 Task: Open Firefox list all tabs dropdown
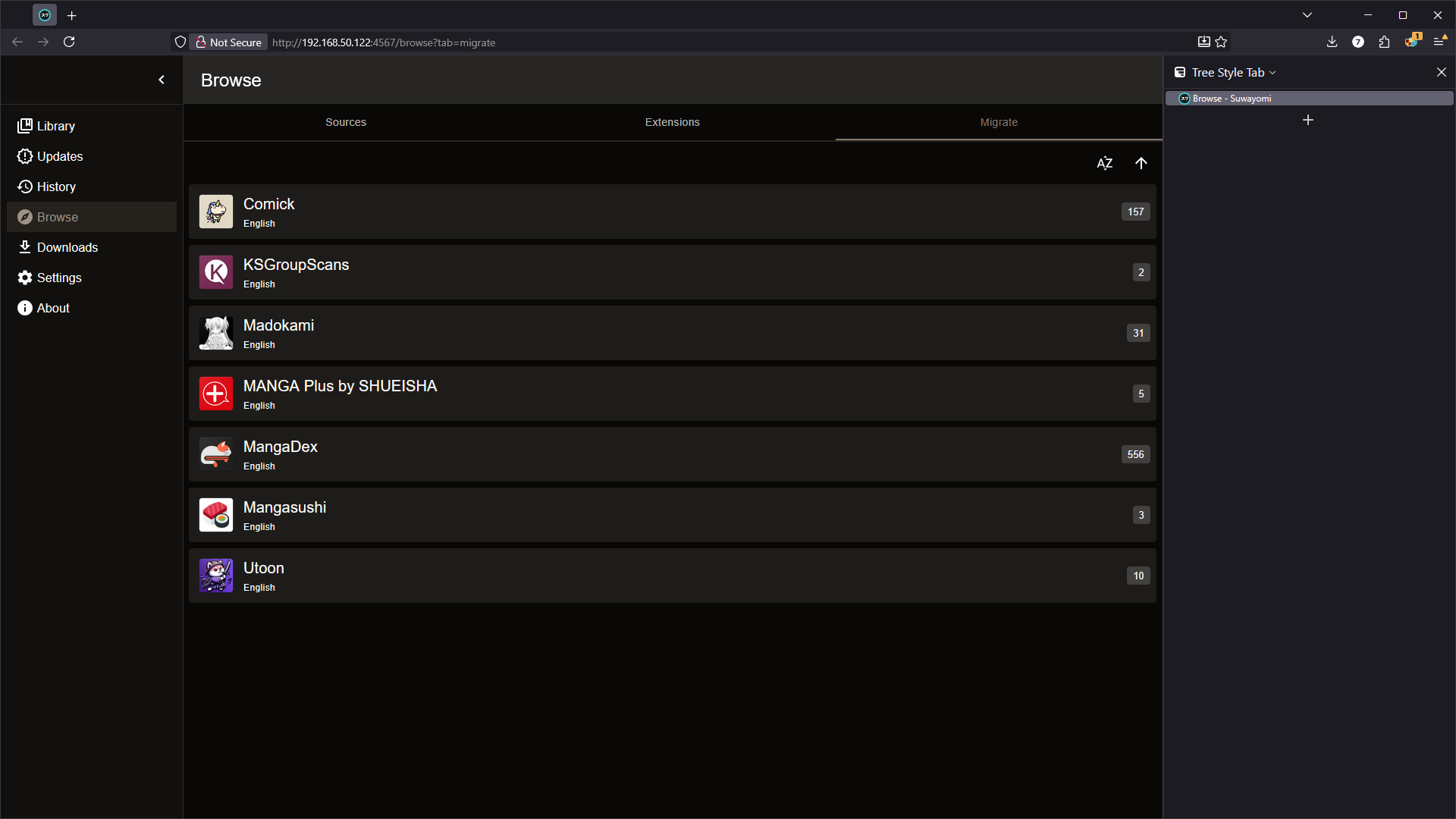tap(1307, 15)
